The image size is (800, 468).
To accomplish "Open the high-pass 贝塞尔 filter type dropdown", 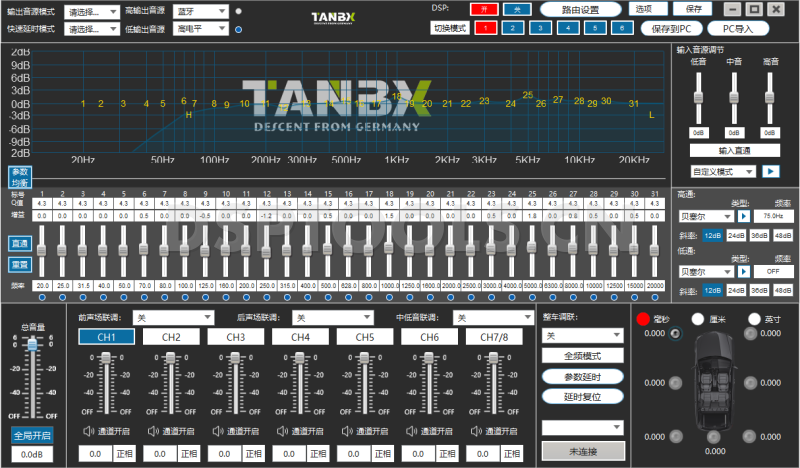I will [x=706, y=216].
